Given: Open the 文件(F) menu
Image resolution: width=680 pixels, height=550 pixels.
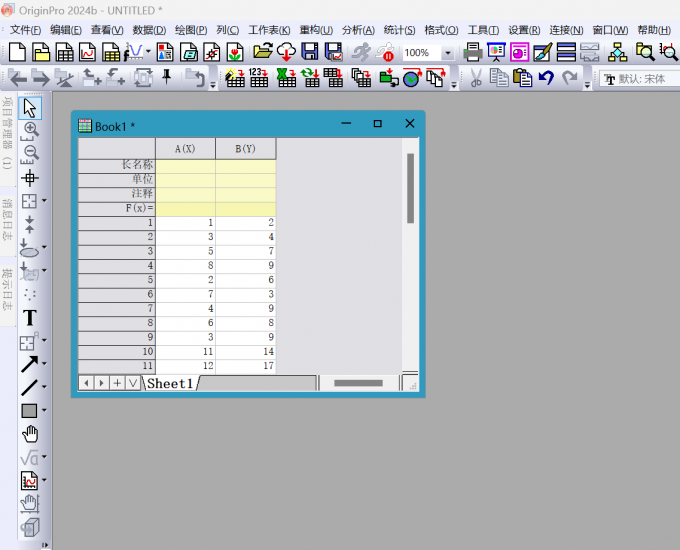Looking at the screenshot, I should (26, 30).
